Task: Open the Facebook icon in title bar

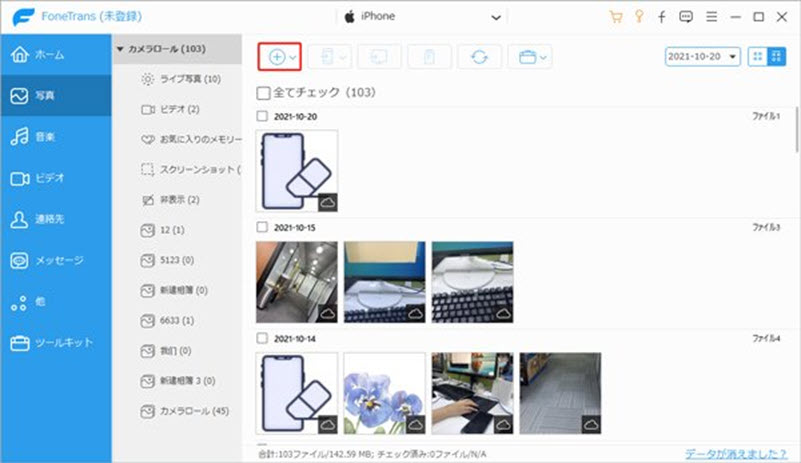Action: 662,17
